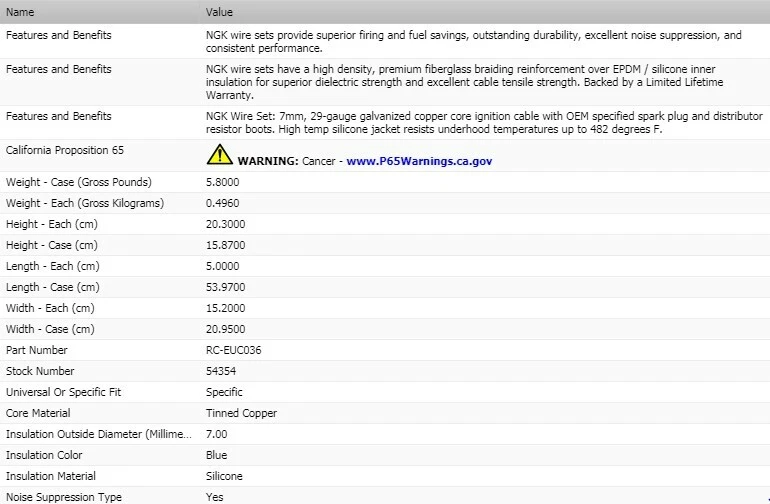Click the Insulation Material label
This screenshot has height=504, width=770.
[51, 476]
